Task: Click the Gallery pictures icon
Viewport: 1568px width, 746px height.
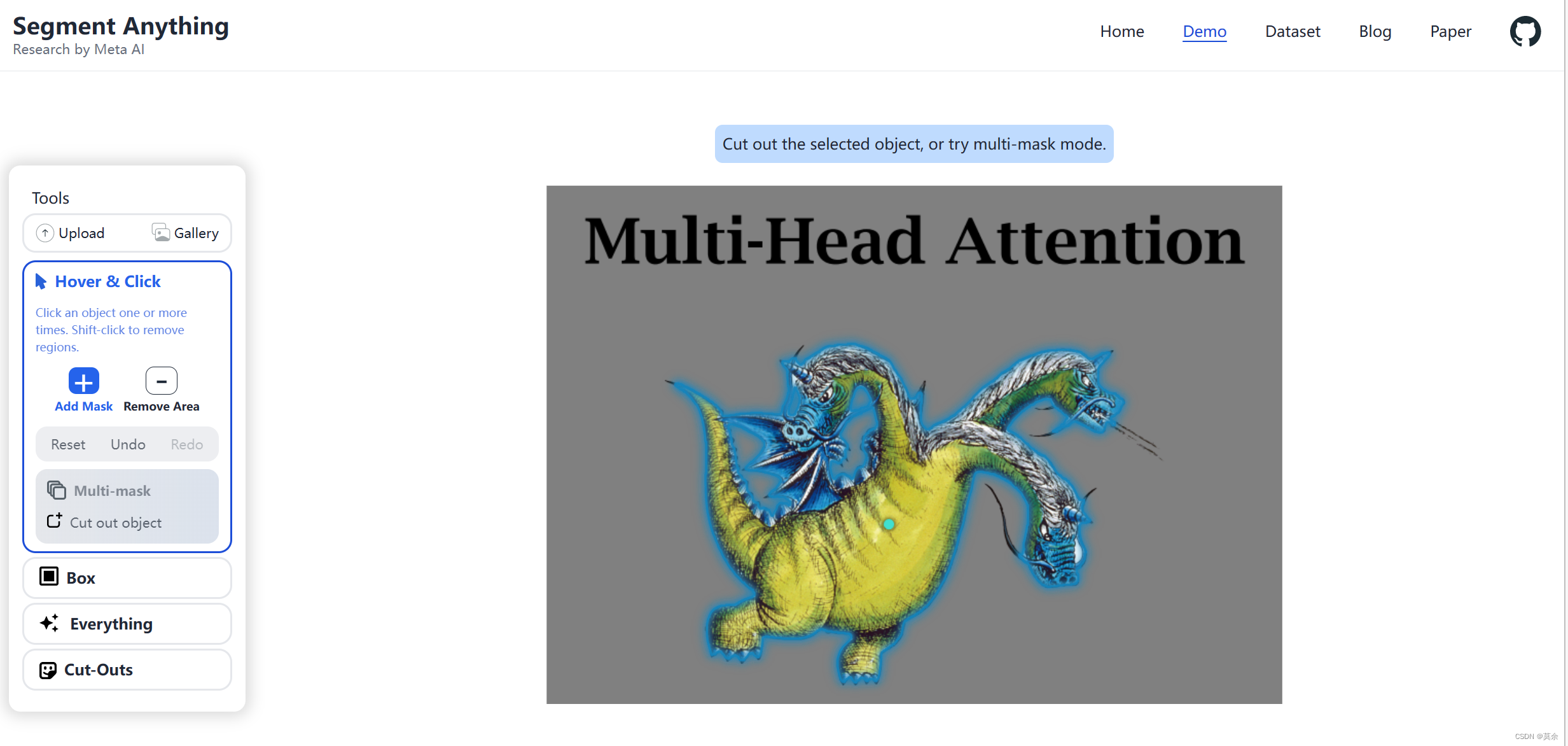Action: [161, 233]
